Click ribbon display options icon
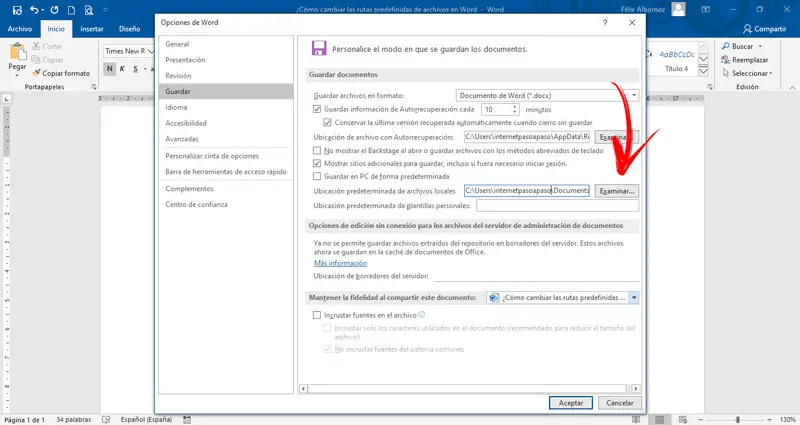Image resolution: width=800 pixels, height=425 pixels. (706, 9)
